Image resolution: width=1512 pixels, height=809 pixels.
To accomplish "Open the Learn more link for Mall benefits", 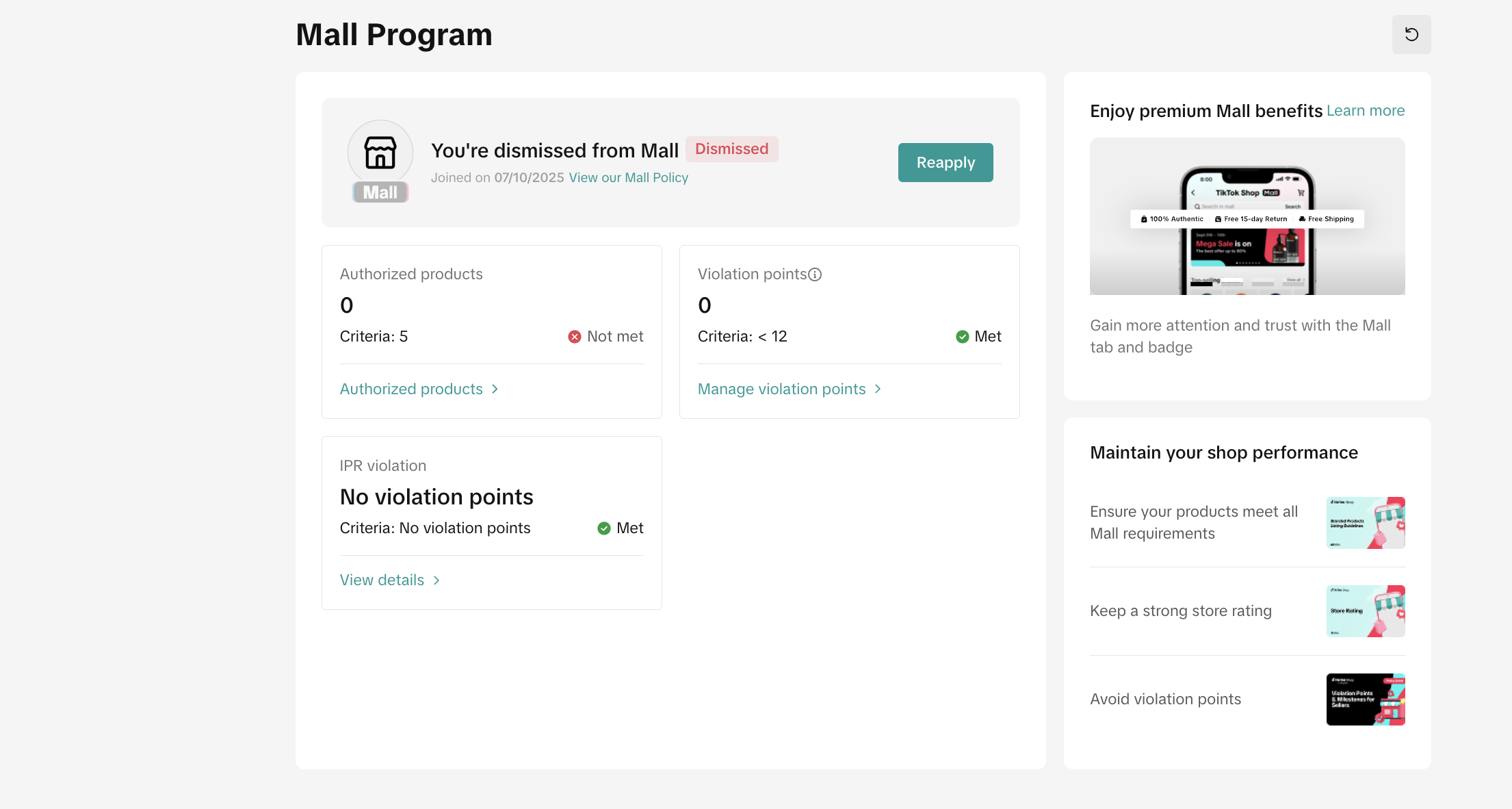I will tap(1365, 111).
